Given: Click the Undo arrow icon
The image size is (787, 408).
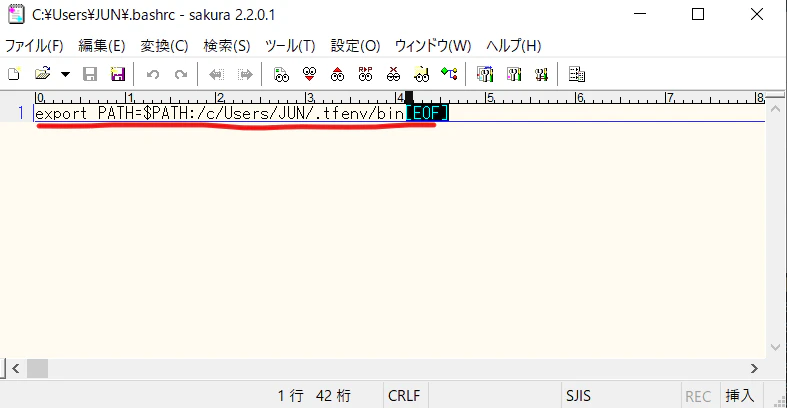Looking at the screenshot, I should click(x=153, y=74).
